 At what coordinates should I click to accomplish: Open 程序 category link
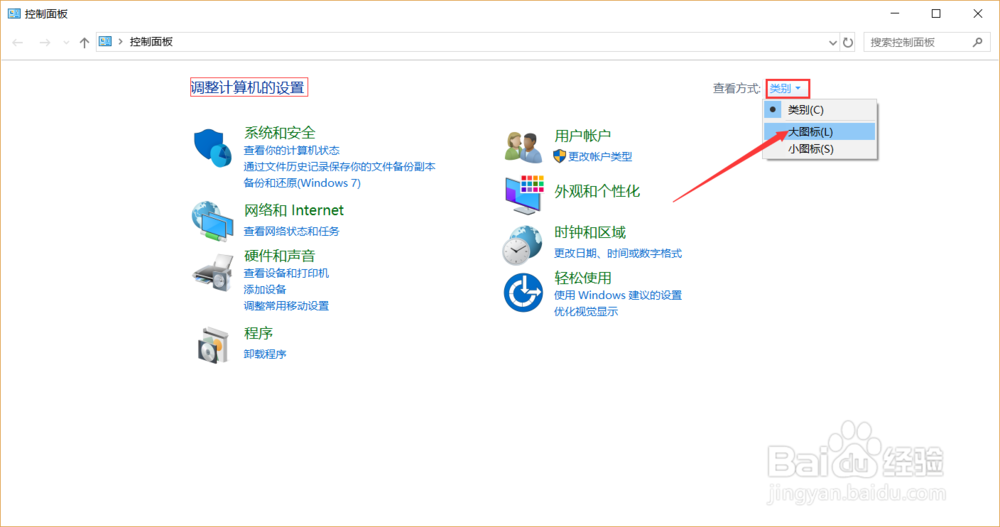click(258, 333)
